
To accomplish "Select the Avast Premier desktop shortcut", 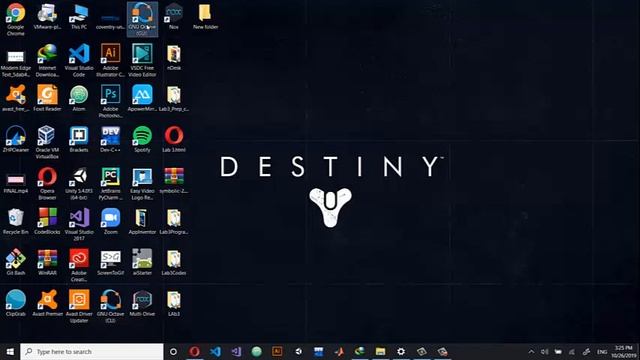I will click(x=47, y=302).
